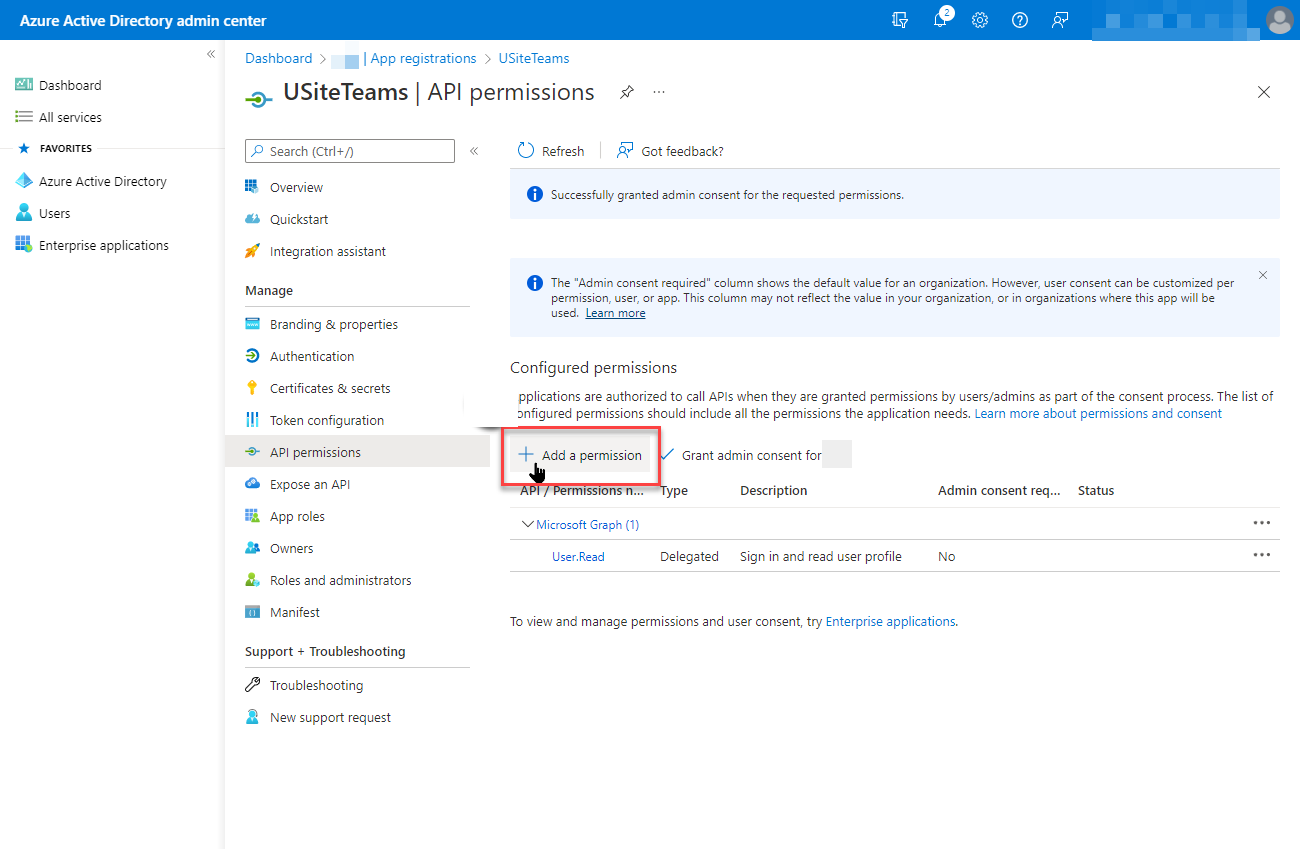Viewport: 1300px width, 849px height.
Task: Click the feedback icon in top bar
Action: (1060, 20)
